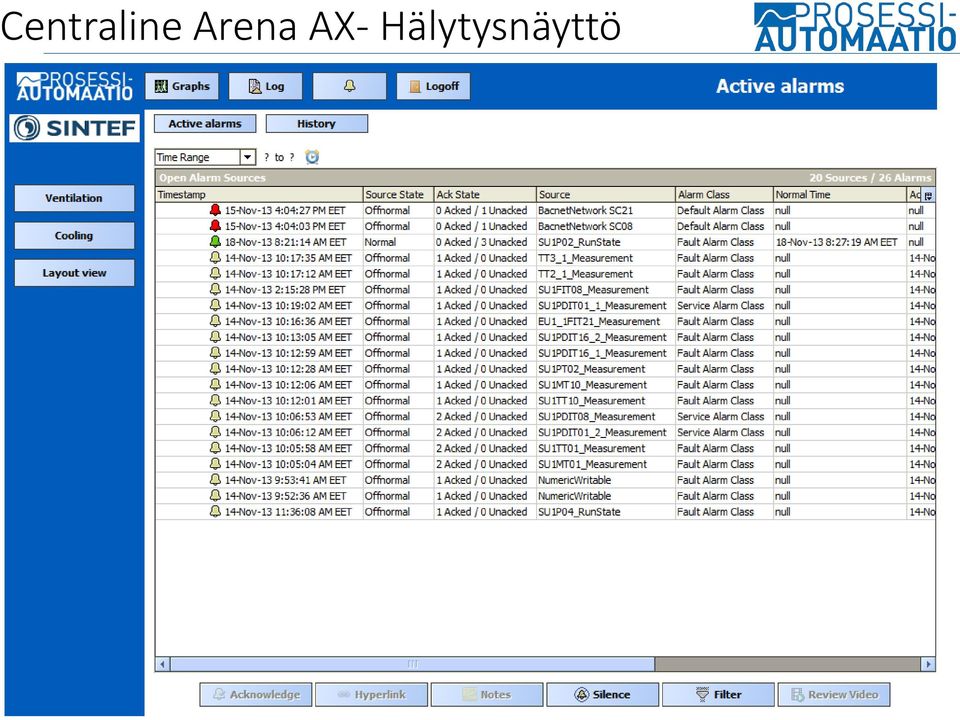Sort by the Source column header
Image resolution: width=960 pixels, height=720 pixels.
[x=606, y=195]
